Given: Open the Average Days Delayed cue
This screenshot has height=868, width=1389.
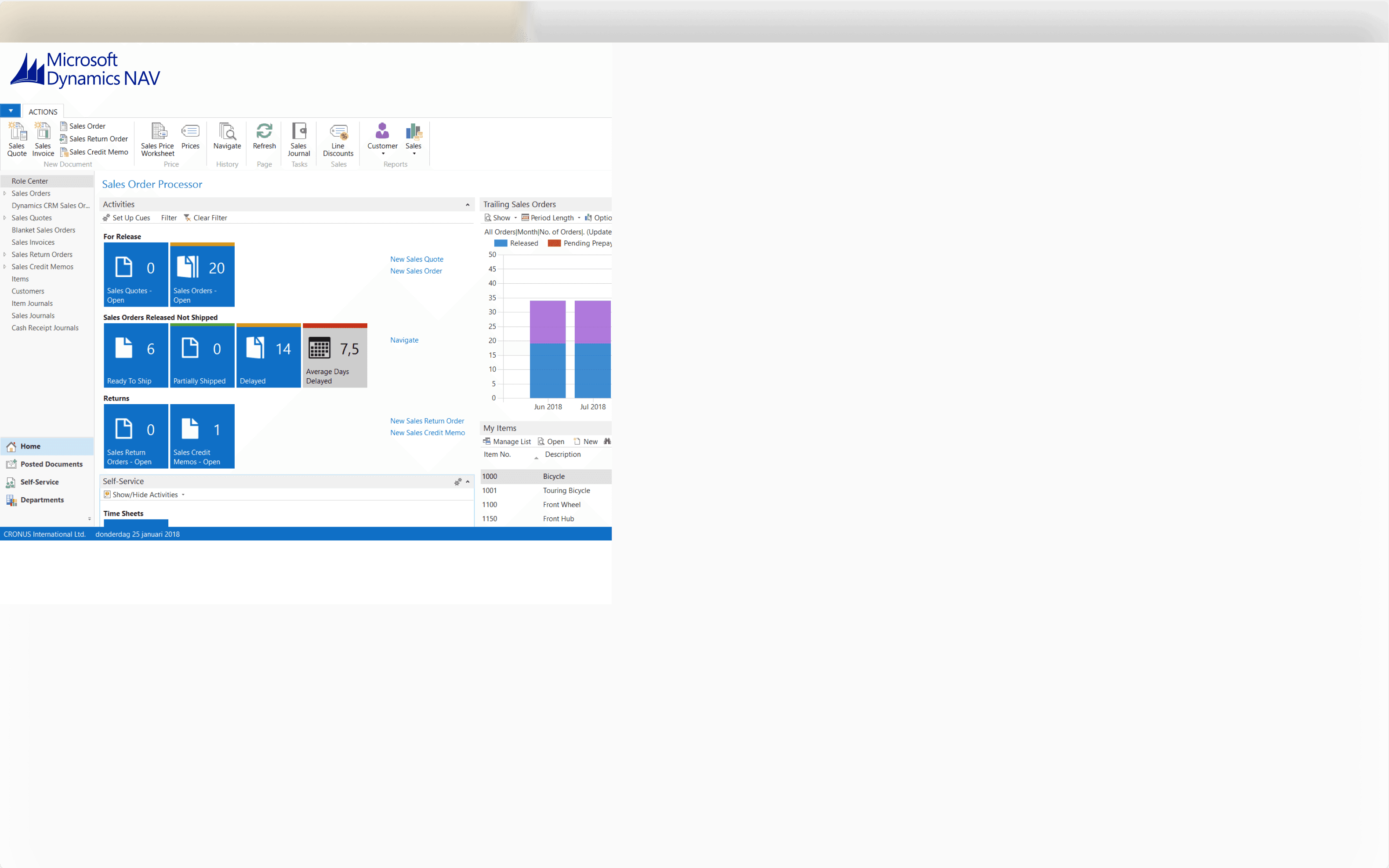Looking at the screenshot, I should (x=335, y=356).
